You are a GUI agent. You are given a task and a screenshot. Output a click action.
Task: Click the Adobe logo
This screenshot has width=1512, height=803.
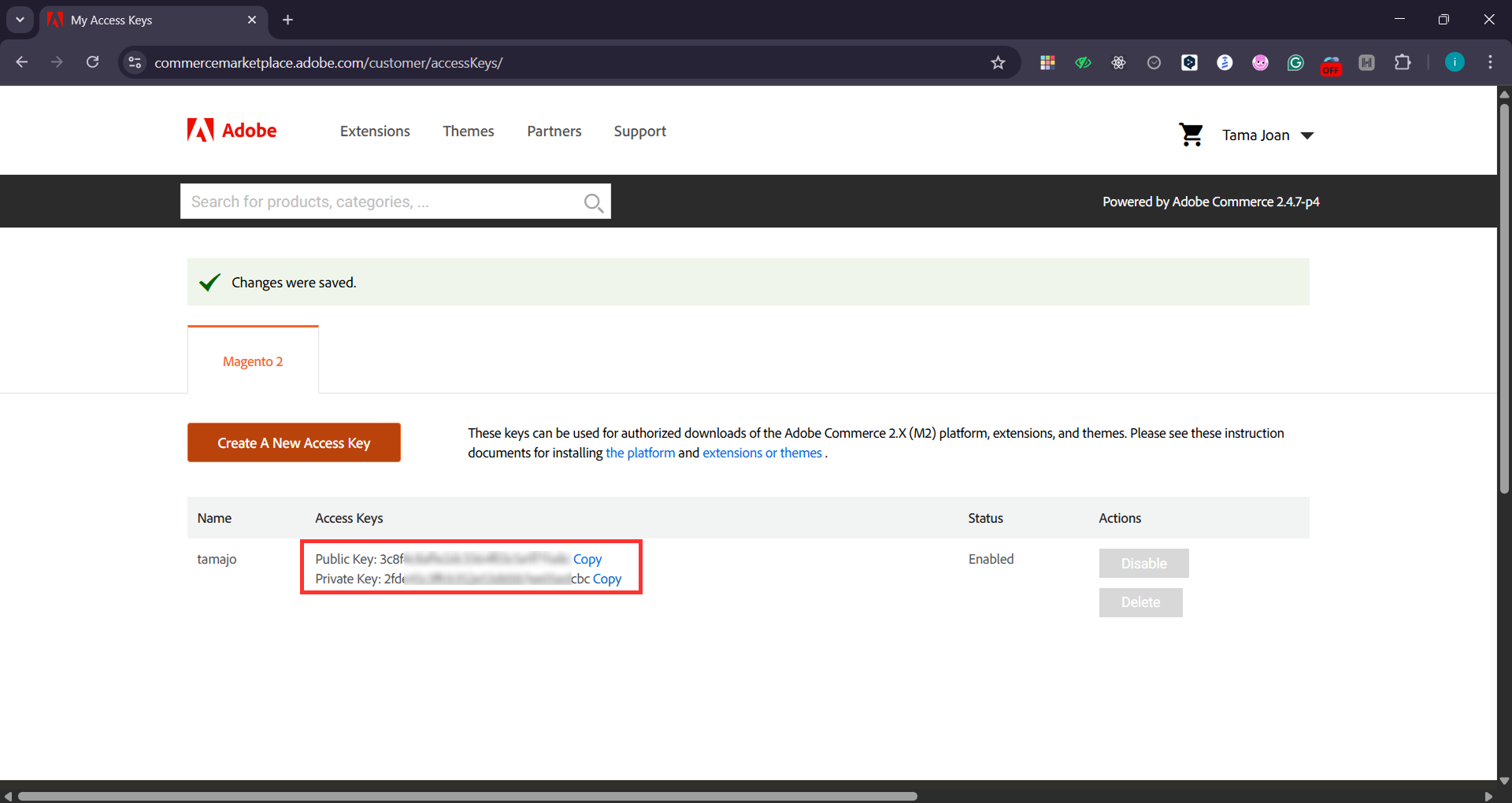[232, 130]
